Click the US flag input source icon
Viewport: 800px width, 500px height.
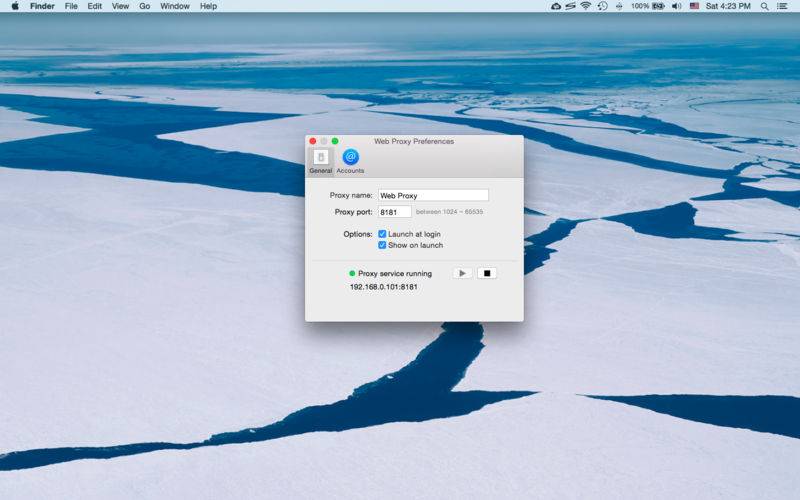coord(694,6)
